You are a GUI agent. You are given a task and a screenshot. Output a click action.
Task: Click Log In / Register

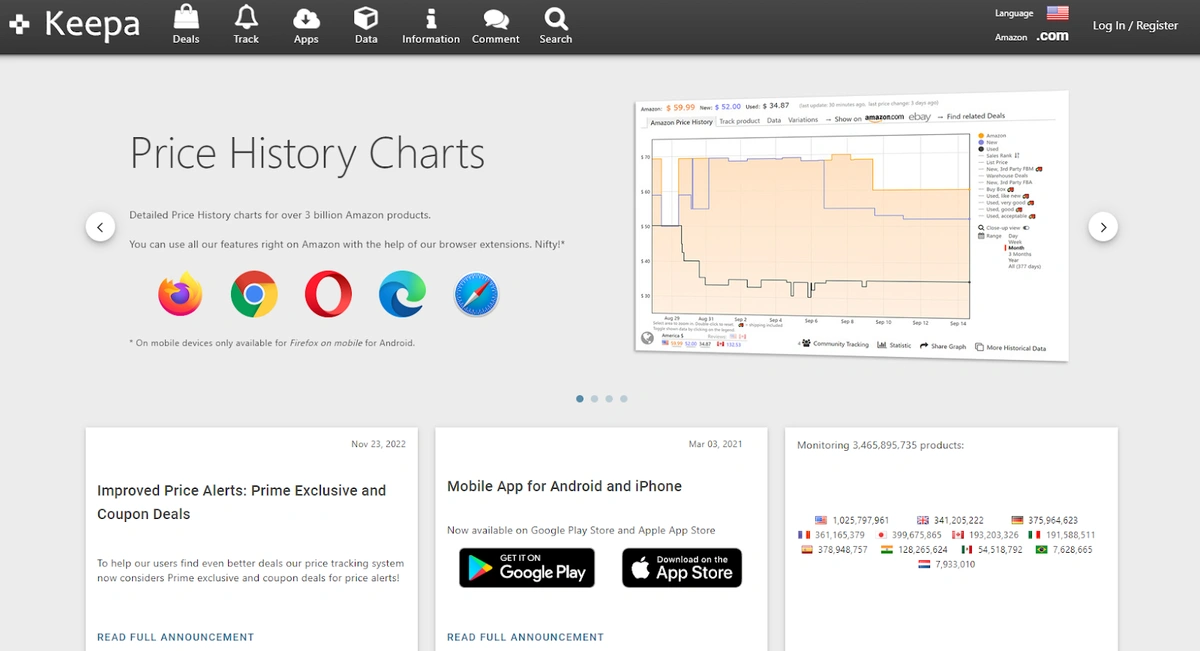pyautogui.click(x=1135, y=25)
